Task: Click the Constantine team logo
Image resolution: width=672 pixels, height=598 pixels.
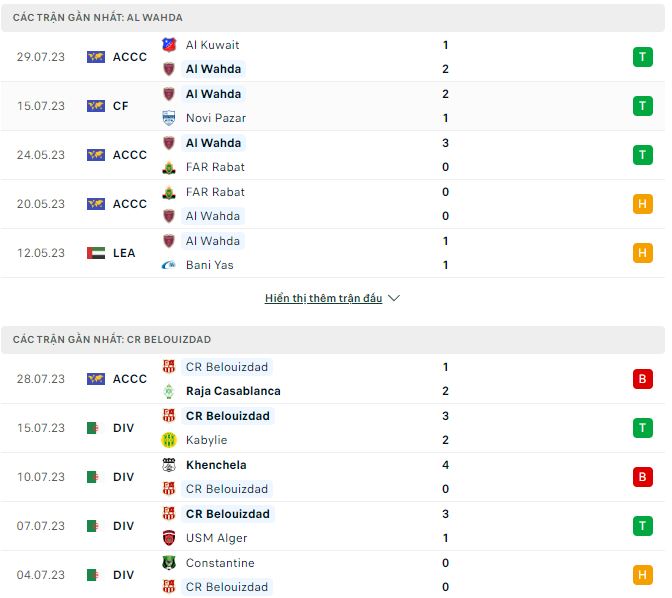Action: tap(168, 563)
